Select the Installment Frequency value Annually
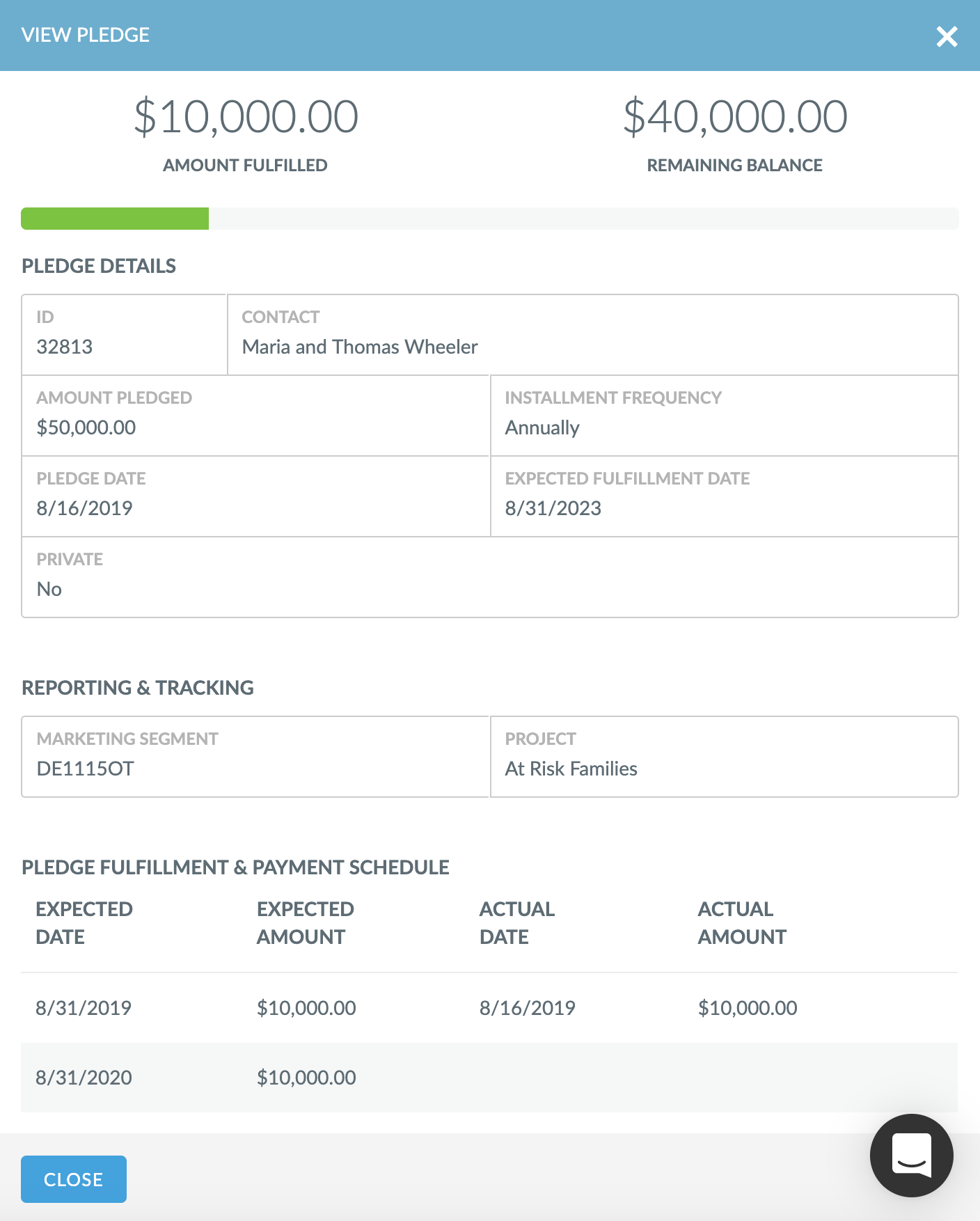This screenshot has height=1221, width=980. [542, 427]
